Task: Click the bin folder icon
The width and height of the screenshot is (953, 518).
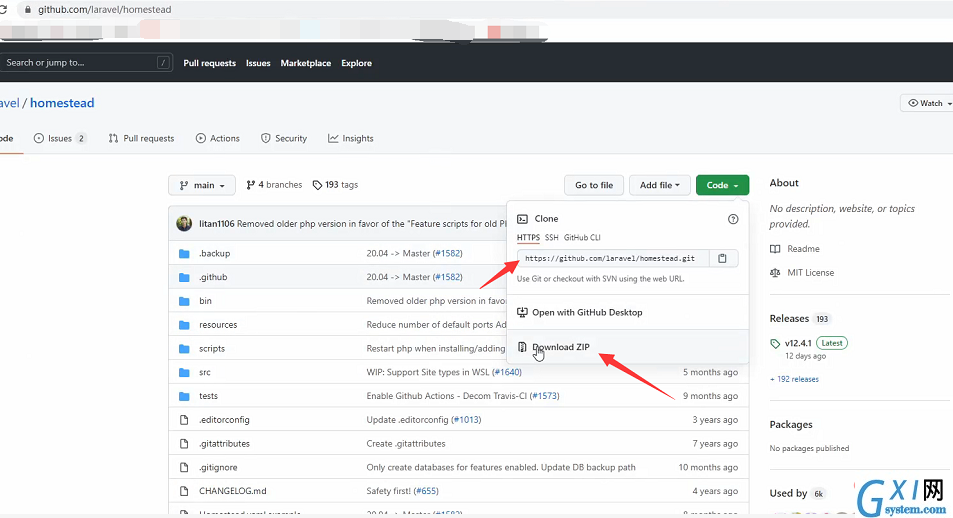Action: [x=184, y=301]
